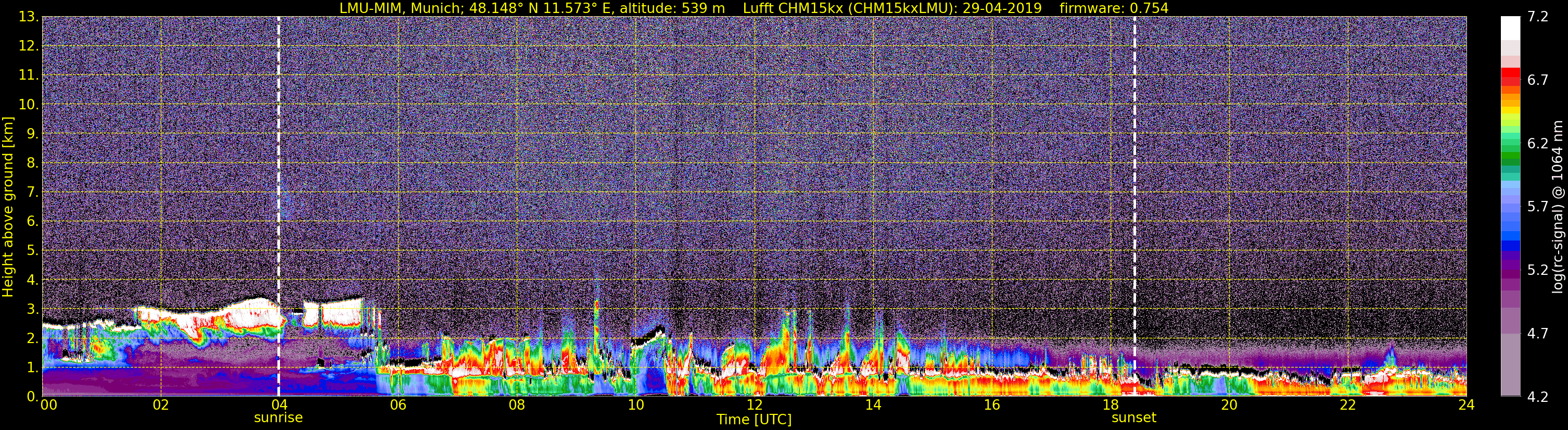Click the time tick label 16
Viewport: 1568px width, 430px height.
[991, 406]
